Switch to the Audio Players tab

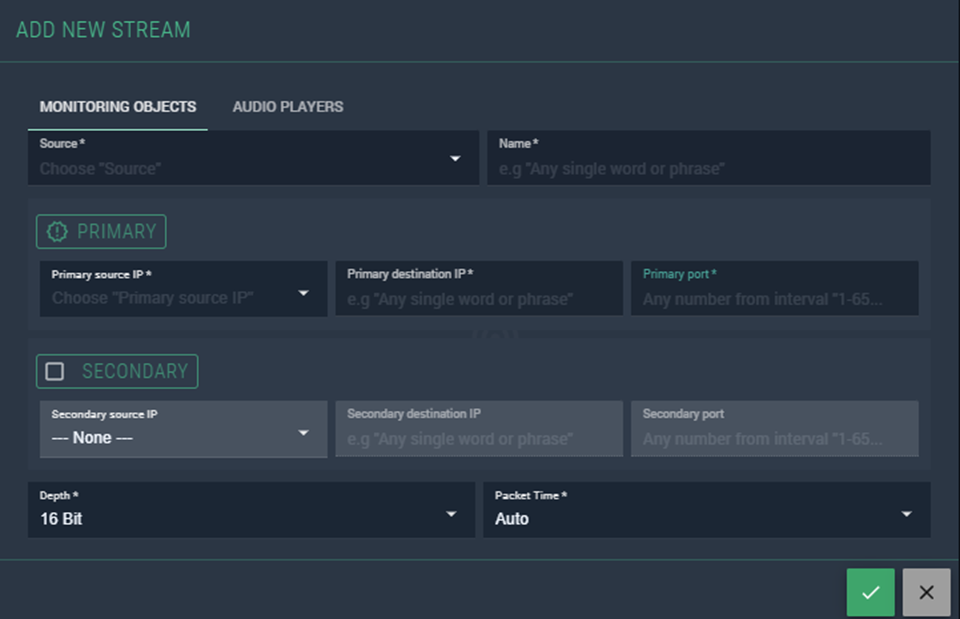tap(288, 107)
